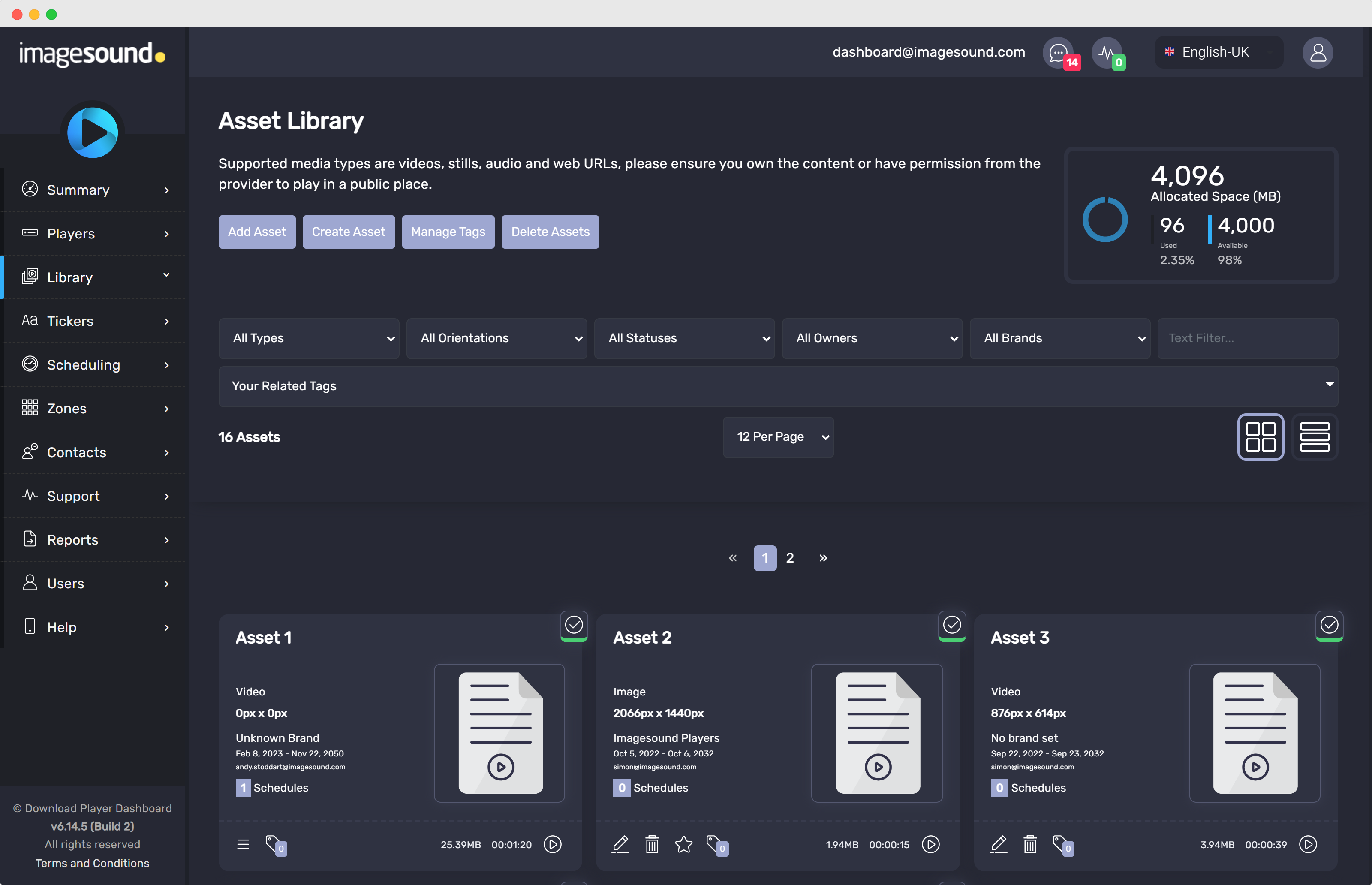This screenshot has height=885, width=1372.
Task: Open the Terms and Conditions link
Action: pos(93,863)
